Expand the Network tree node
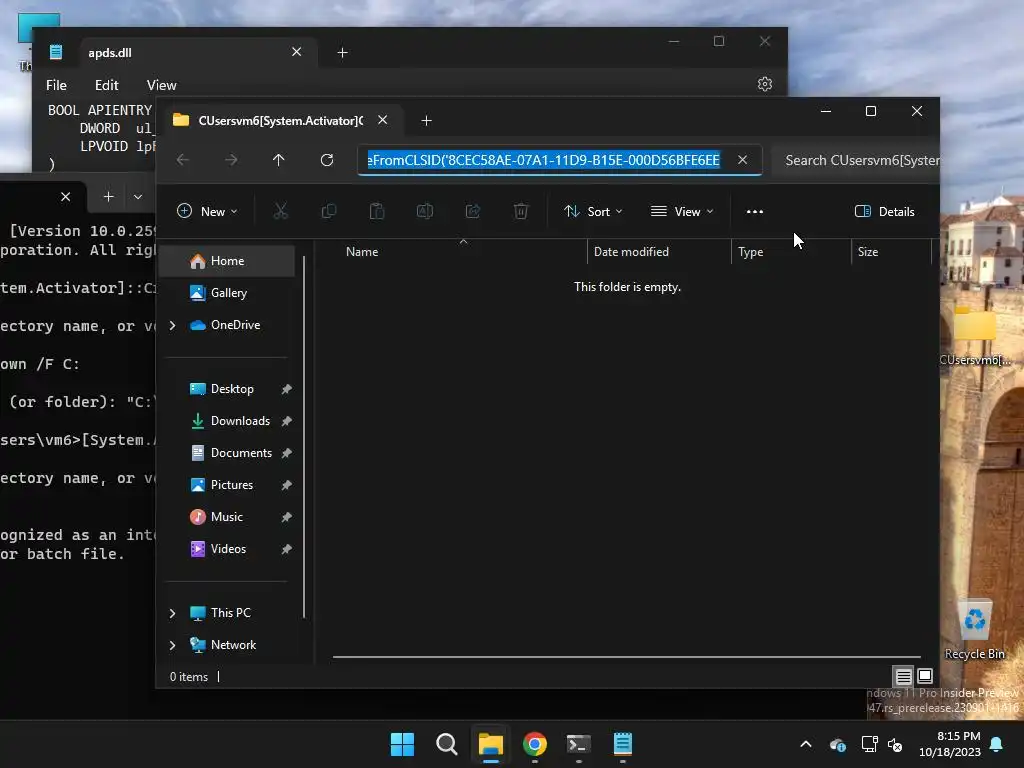The height and width of the screenshot is (768, 1024). (172, 645)
